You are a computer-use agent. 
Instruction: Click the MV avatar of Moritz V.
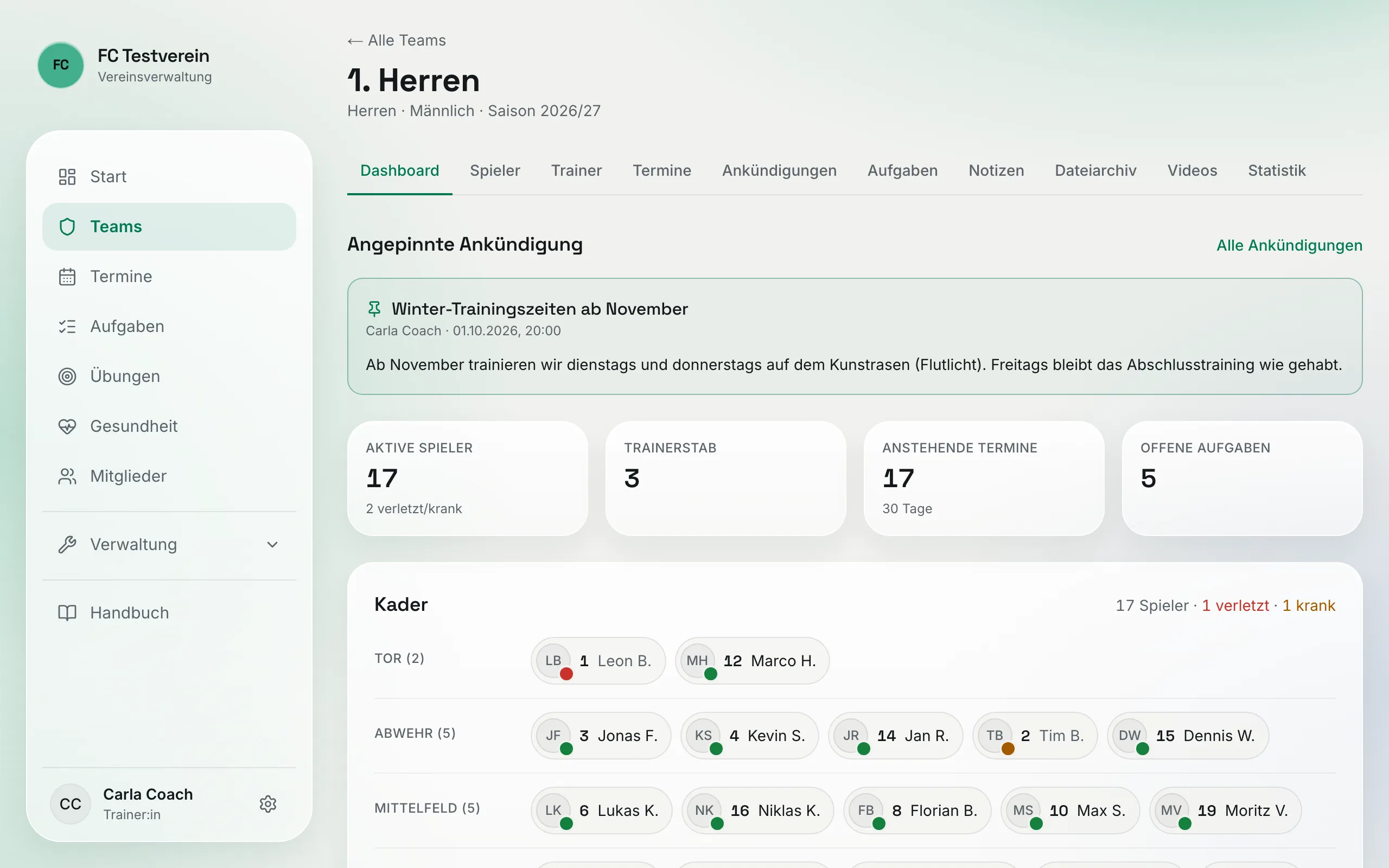[1171, 810]
